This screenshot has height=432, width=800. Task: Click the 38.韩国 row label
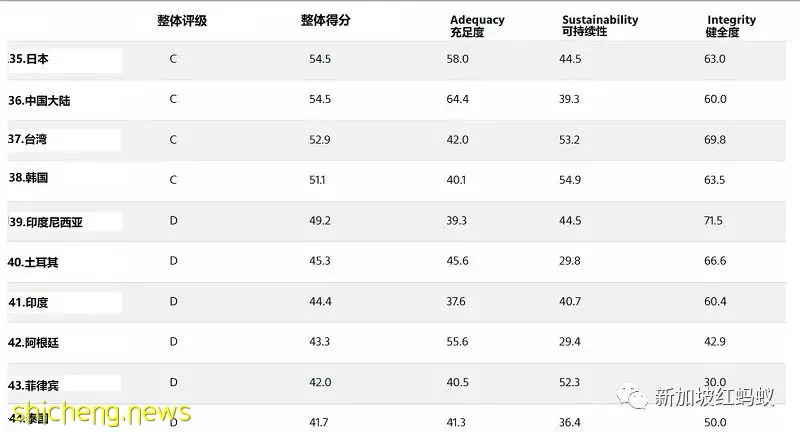[x=28, y=177]
